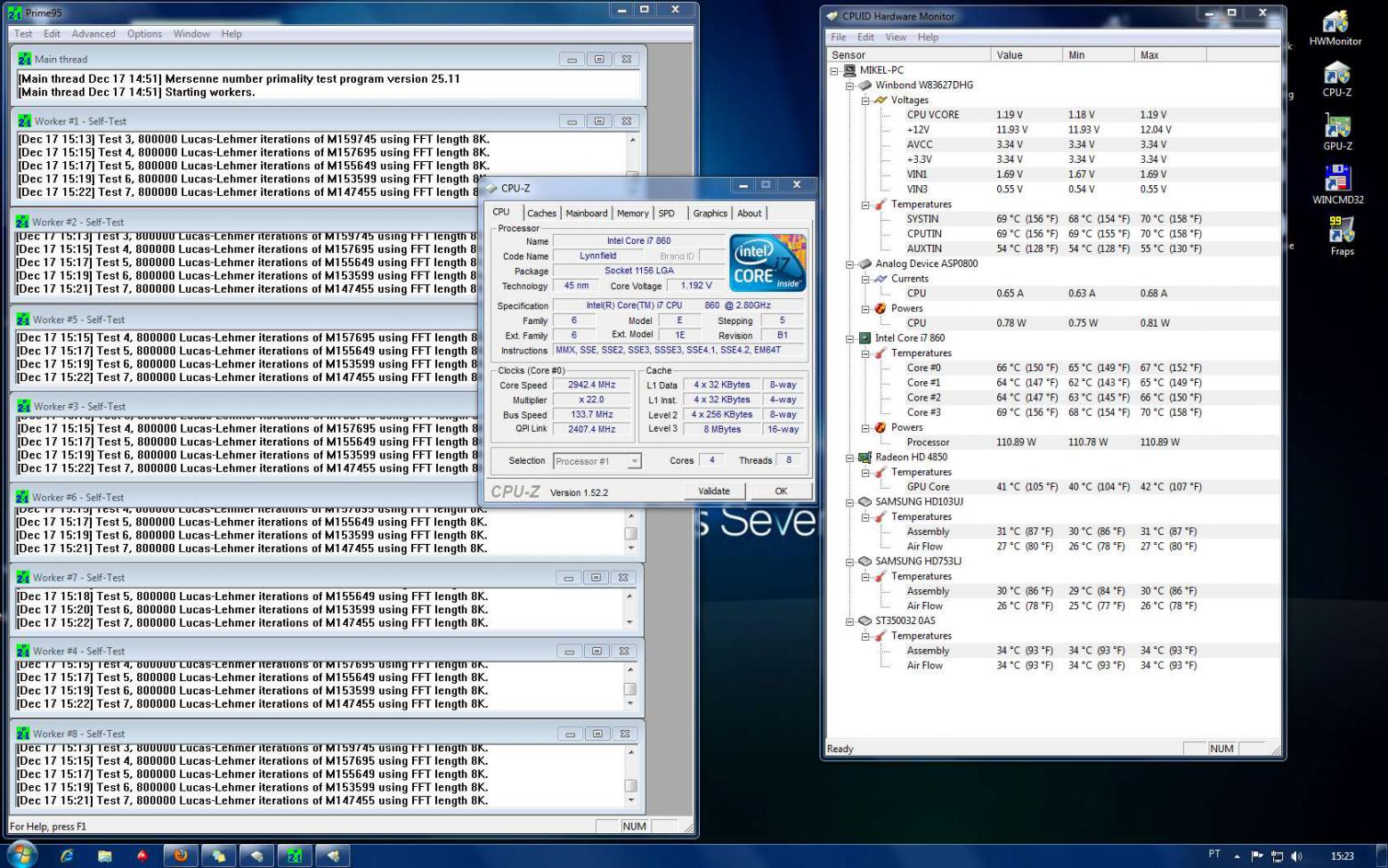Switch to CPU-Z Mainboard tab
The image size is (1388, 868).
point(587,214)
